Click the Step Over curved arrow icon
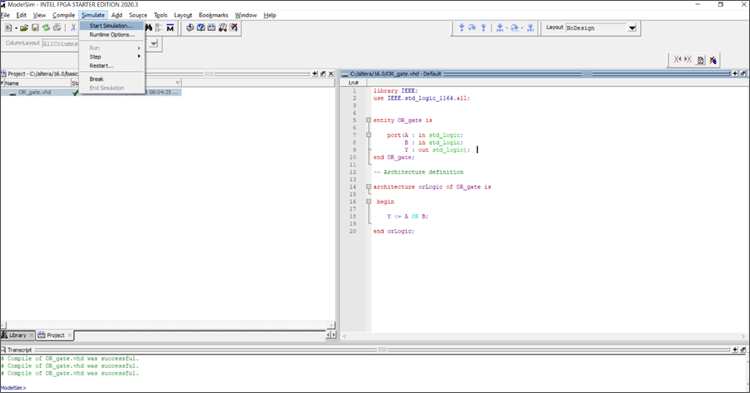Viewport: 750px width, 393px height. click(x=472, y=28)
